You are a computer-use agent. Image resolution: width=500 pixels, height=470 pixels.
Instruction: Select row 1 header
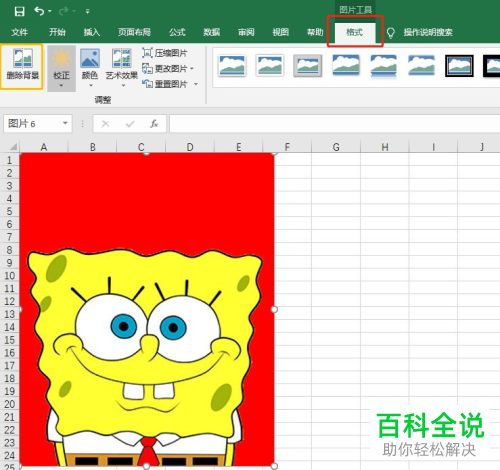pyautogui.click(x=10, y=160)
